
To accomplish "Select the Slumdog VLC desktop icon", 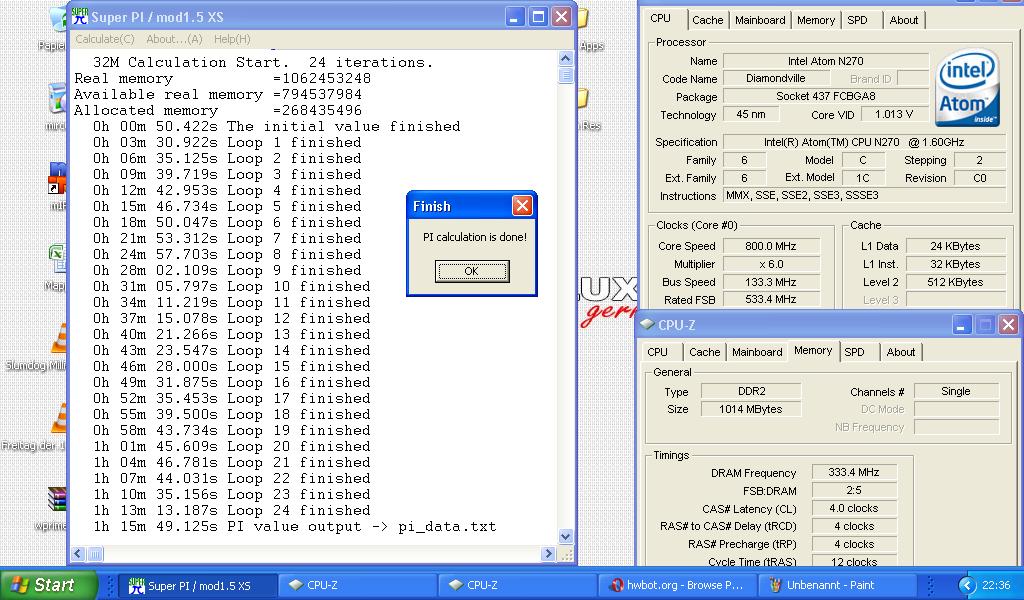I will 36,347.
